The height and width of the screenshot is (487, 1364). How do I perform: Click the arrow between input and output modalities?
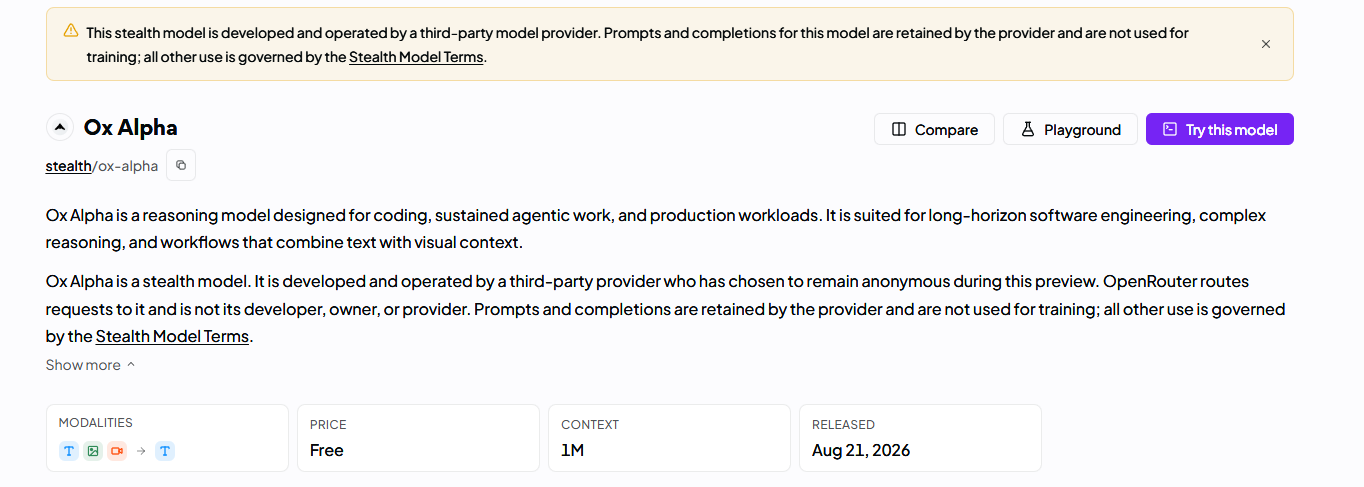[141, 451]
